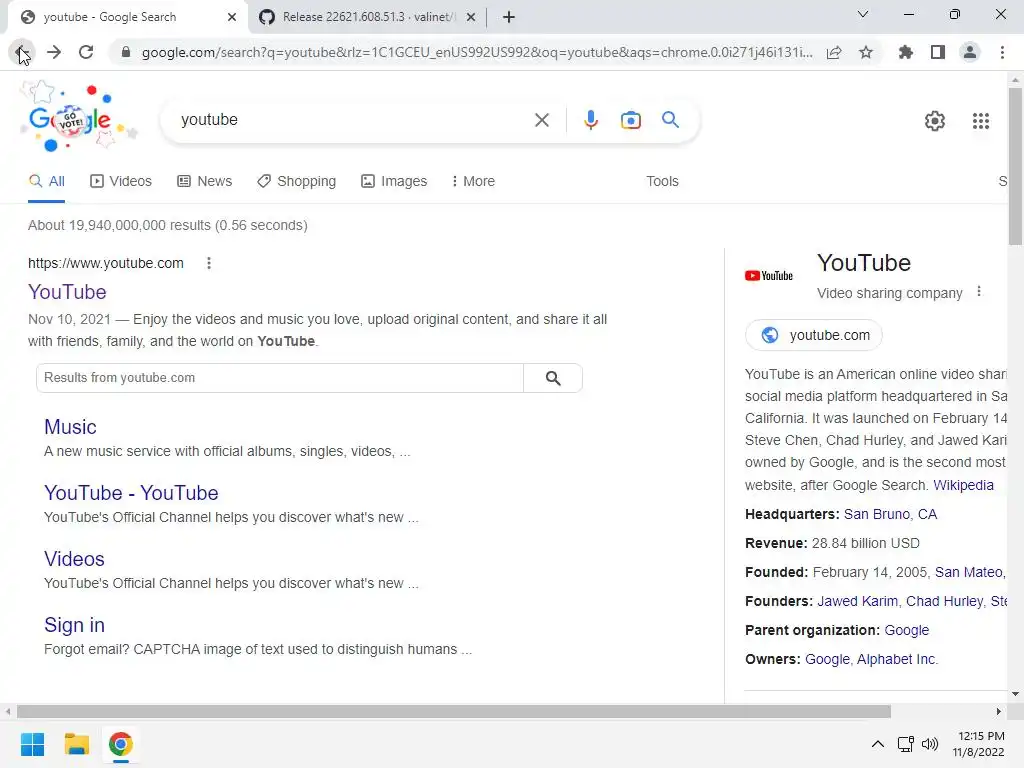This screenshot has height=768, width=1024.
Task: Close the Release 22621.608.51.3 tab
Action: [x=471, y=17]
